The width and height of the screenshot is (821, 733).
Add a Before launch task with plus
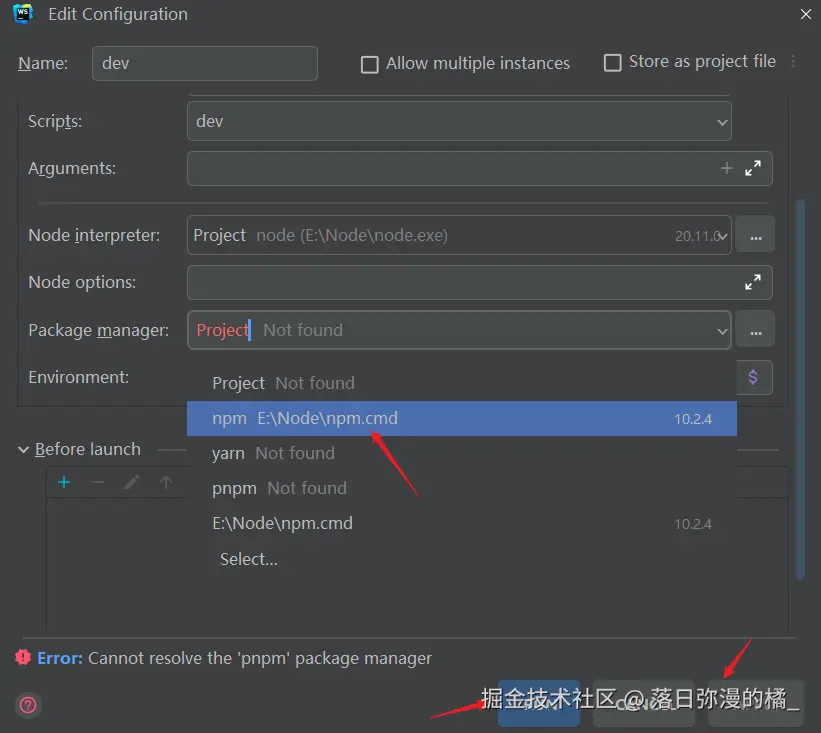coord(64,482)
